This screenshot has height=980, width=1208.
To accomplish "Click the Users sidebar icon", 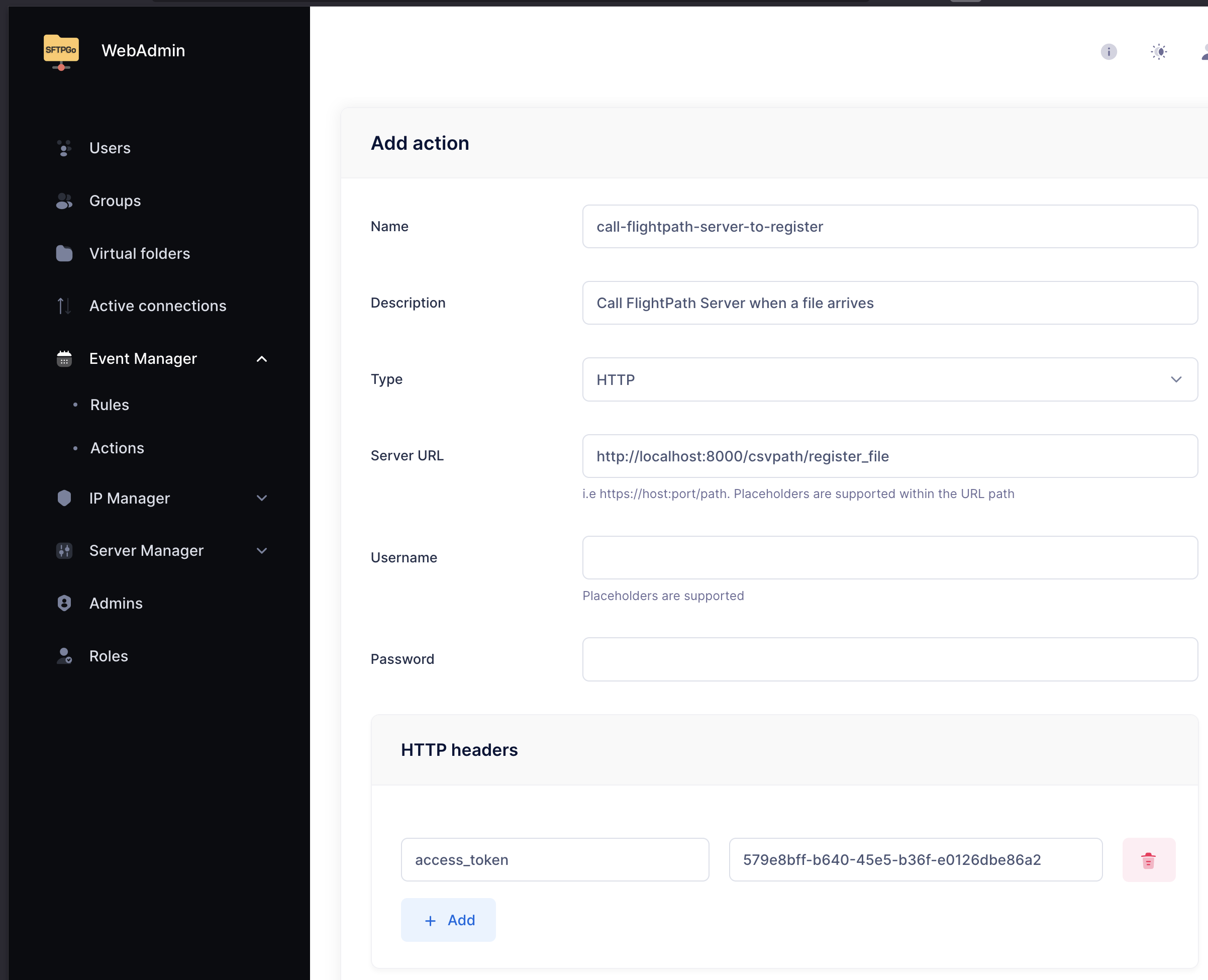I will pyautogui.click(x=64, y=148).
